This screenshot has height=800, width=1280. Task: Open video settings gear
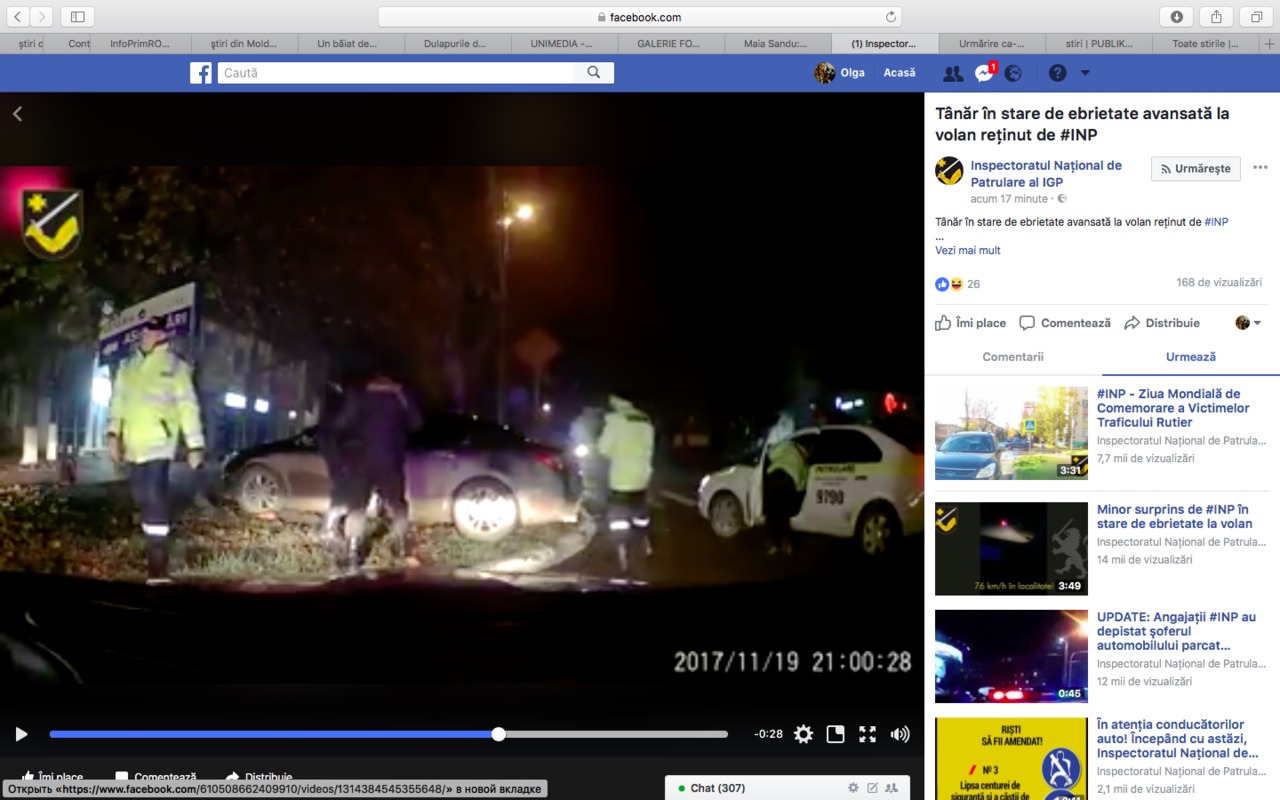coord(803,734)
